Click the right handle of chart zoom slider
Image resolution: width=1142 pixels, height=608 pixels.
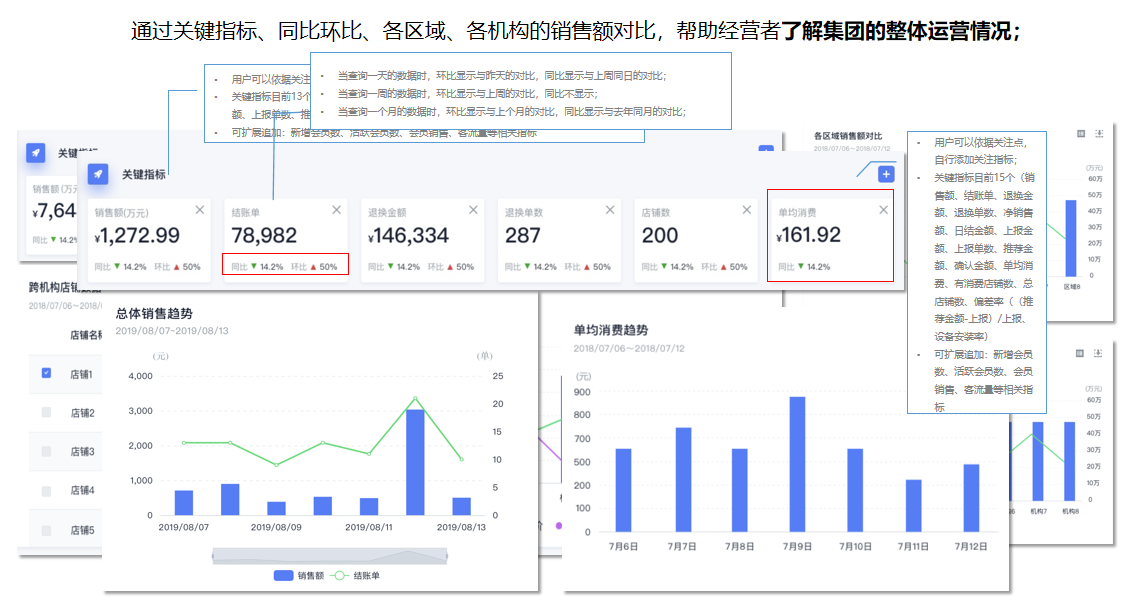(446, 556)
